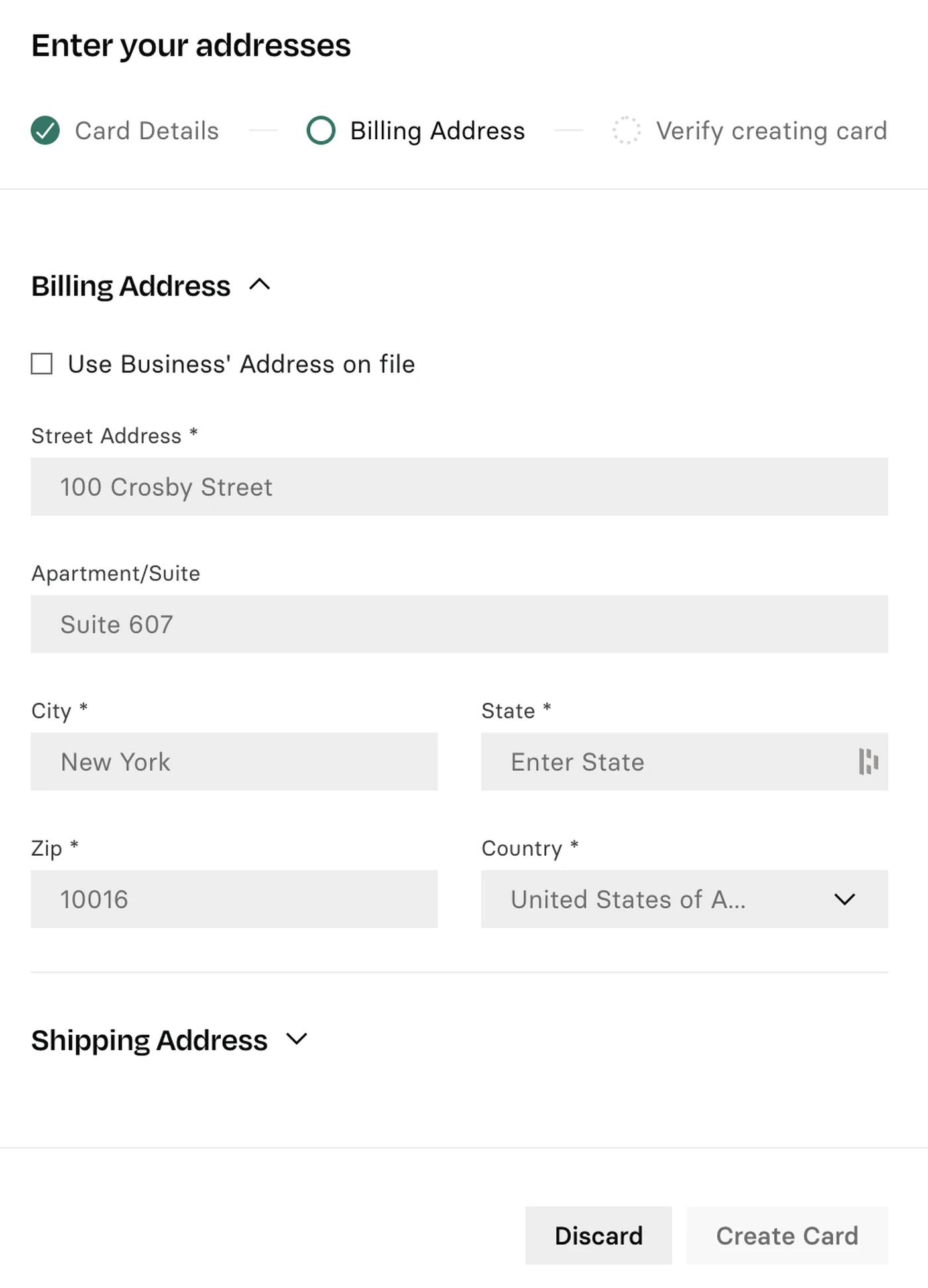Image resolution: width=928 pixels, height=1288 pixels.
Task: Click the Zip code field
Action: 234,899
